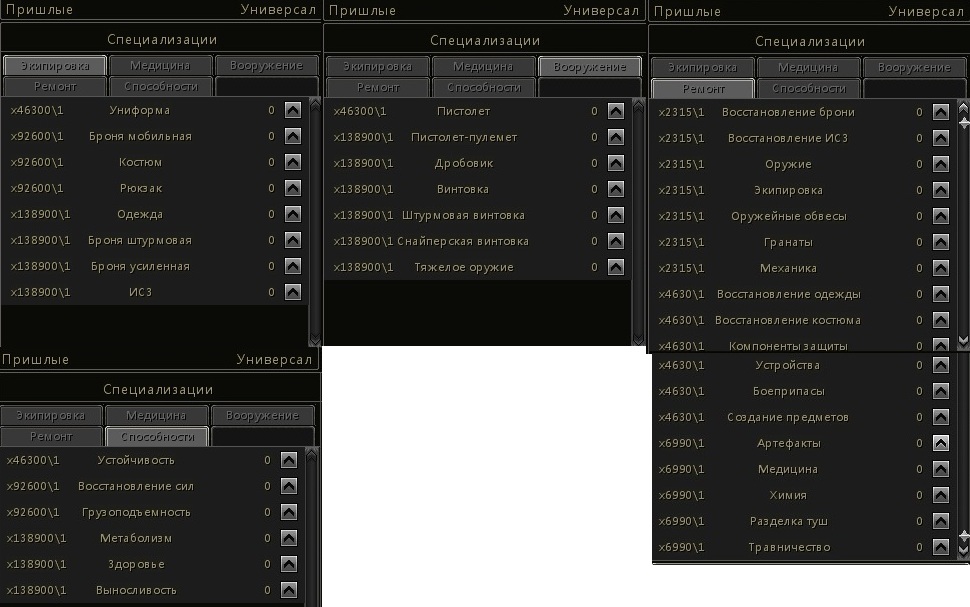Hit the up arrow next to Восстановление брони
Viewport: 970px width, 607px height.
(x=940, y=112)
